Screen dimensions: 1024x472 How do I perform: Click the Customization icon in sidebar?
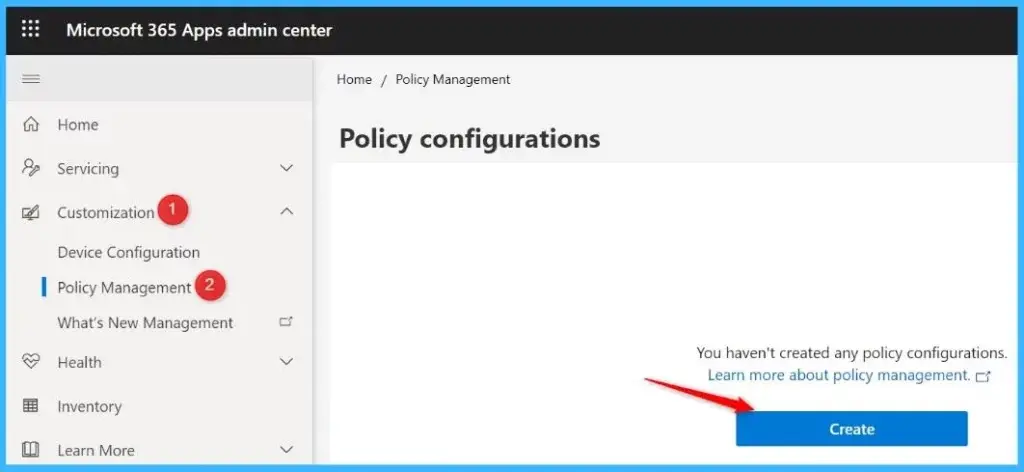31,213
